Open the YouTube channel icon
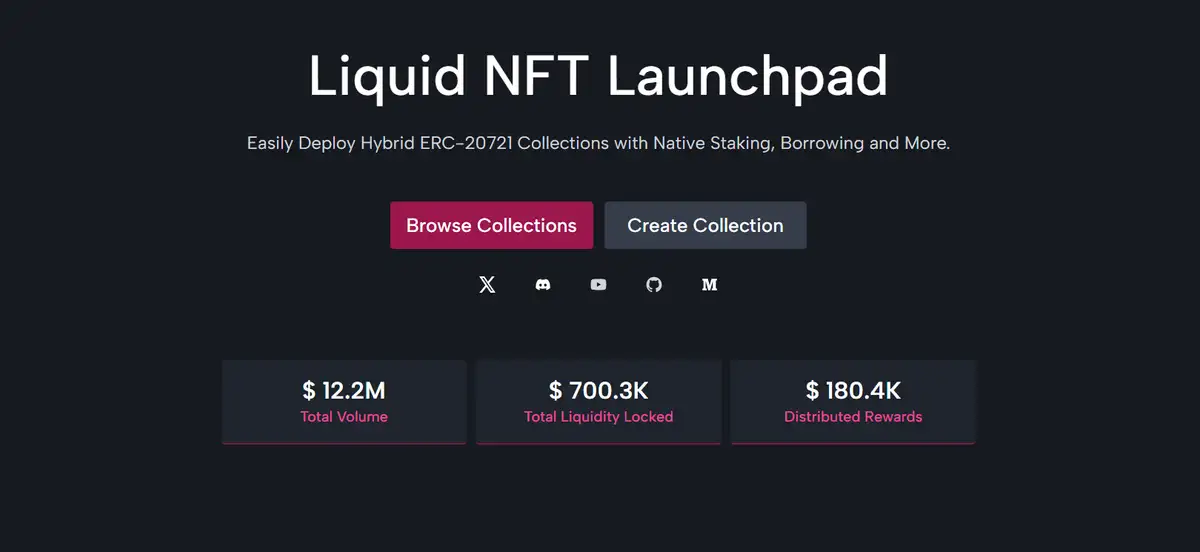 click(x=598, y=285)
